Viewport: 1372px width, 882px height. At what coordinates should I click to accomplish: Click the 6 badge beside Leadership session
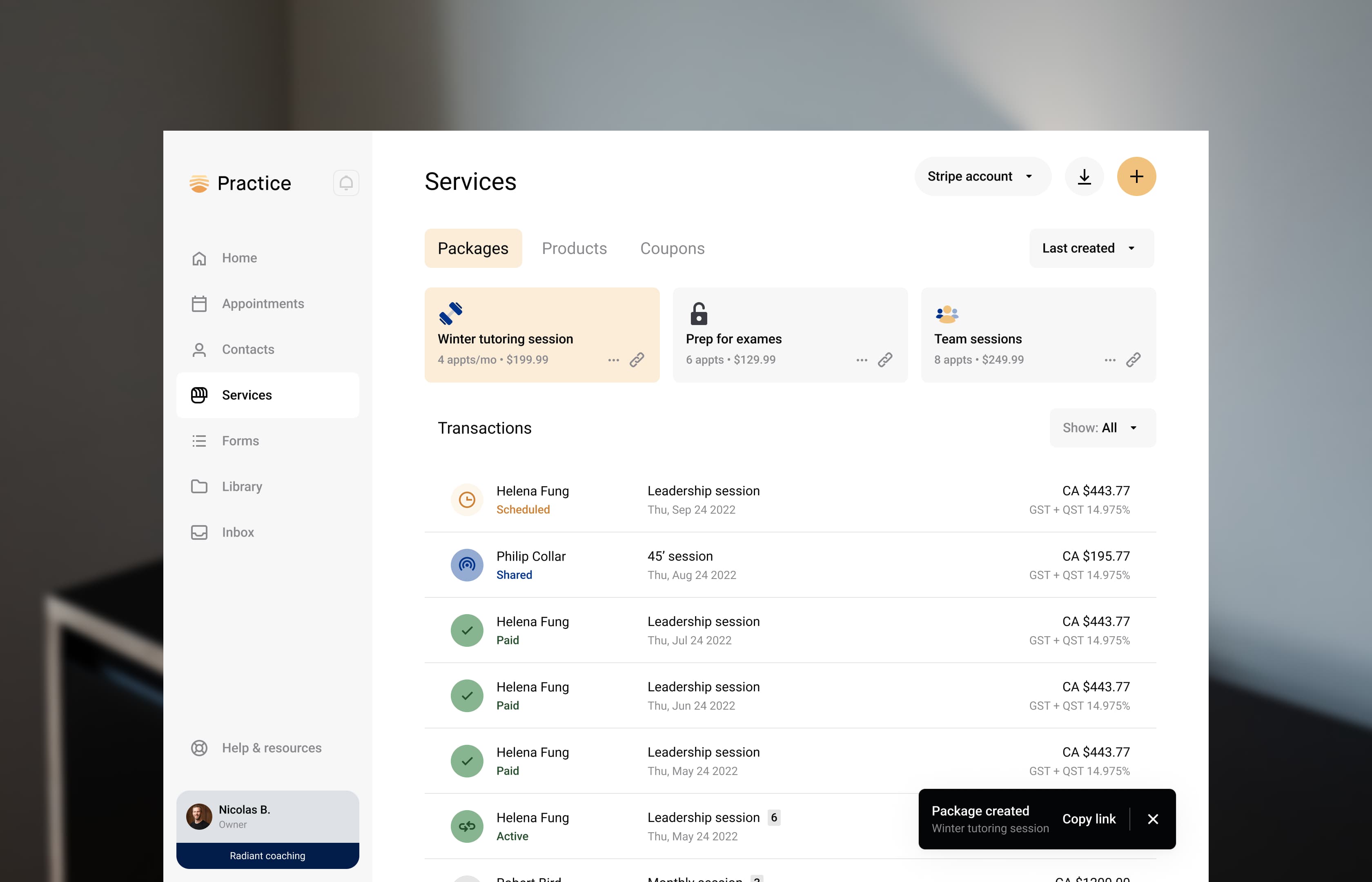774,818
